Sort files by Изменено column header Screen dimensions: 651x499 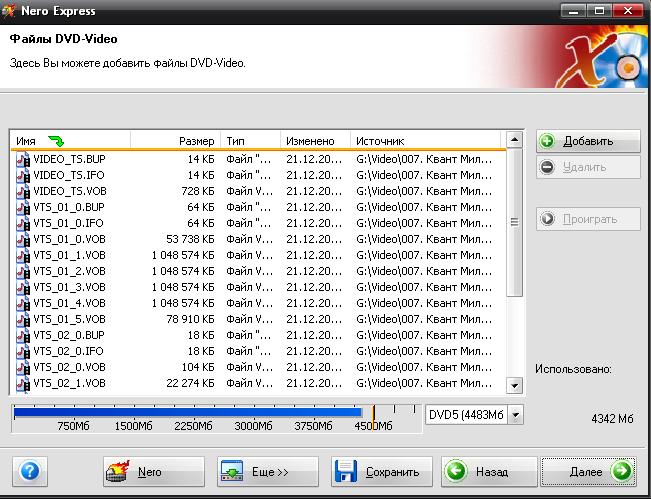pos(315,141)
